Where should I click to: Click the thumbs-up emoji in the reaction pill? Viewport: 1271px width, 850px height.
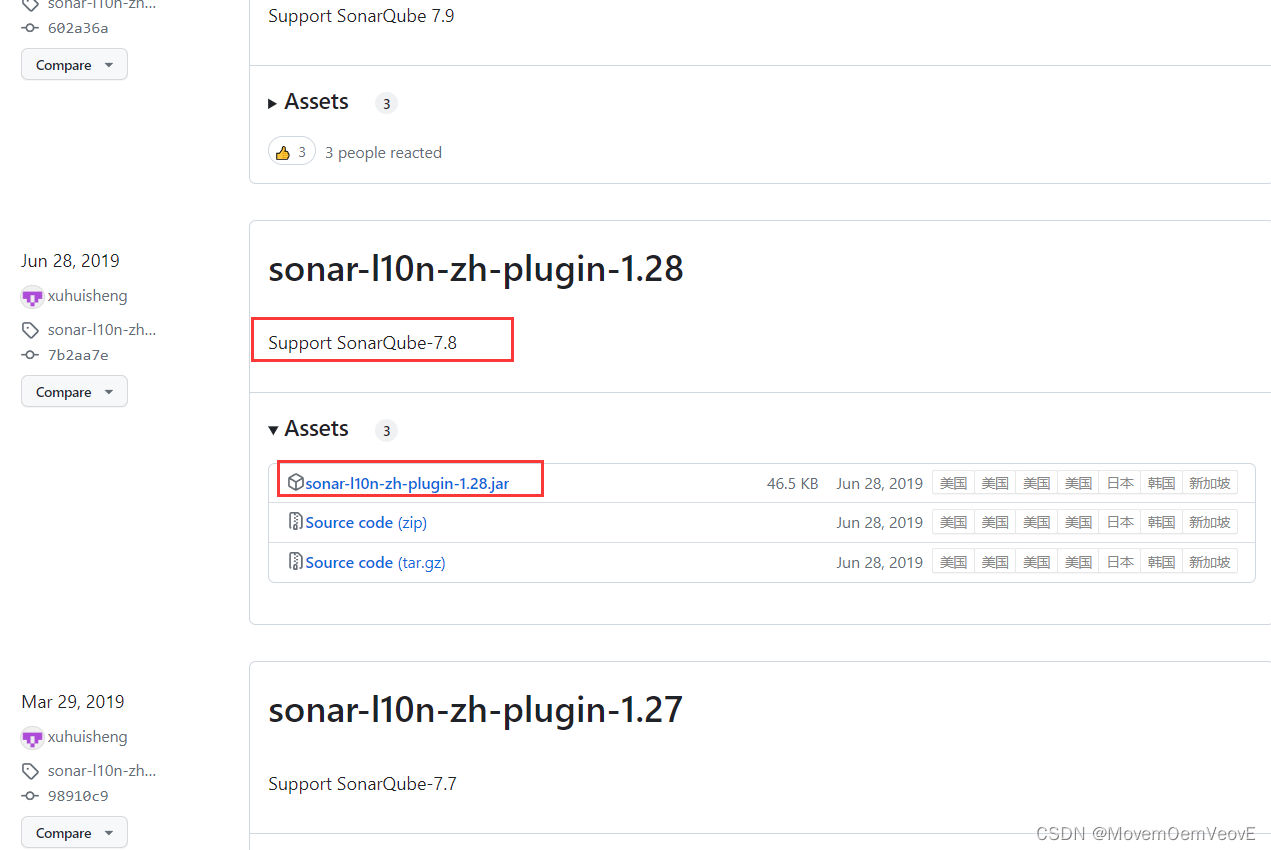tap(284, 151)
